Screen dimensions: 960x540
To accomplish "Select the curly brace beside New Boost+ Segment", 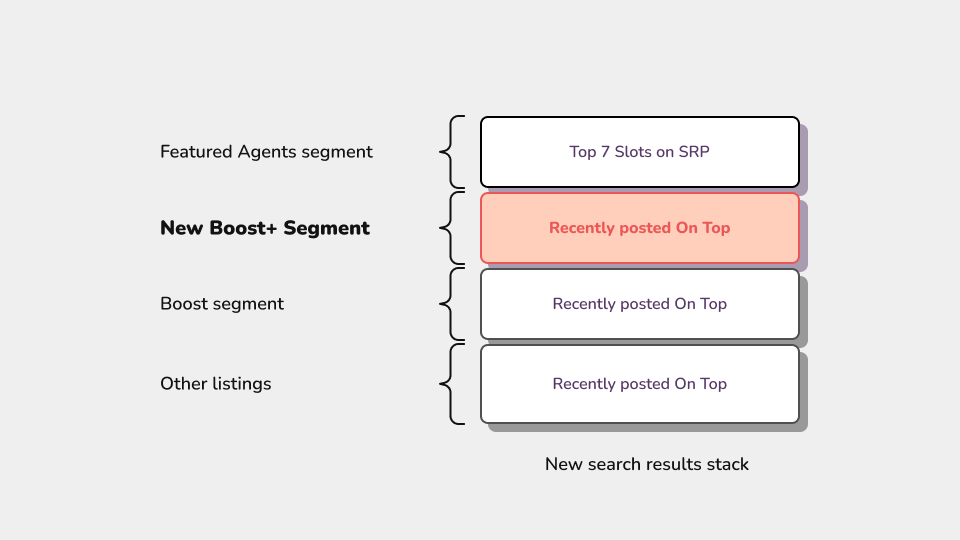I will 452,228.
